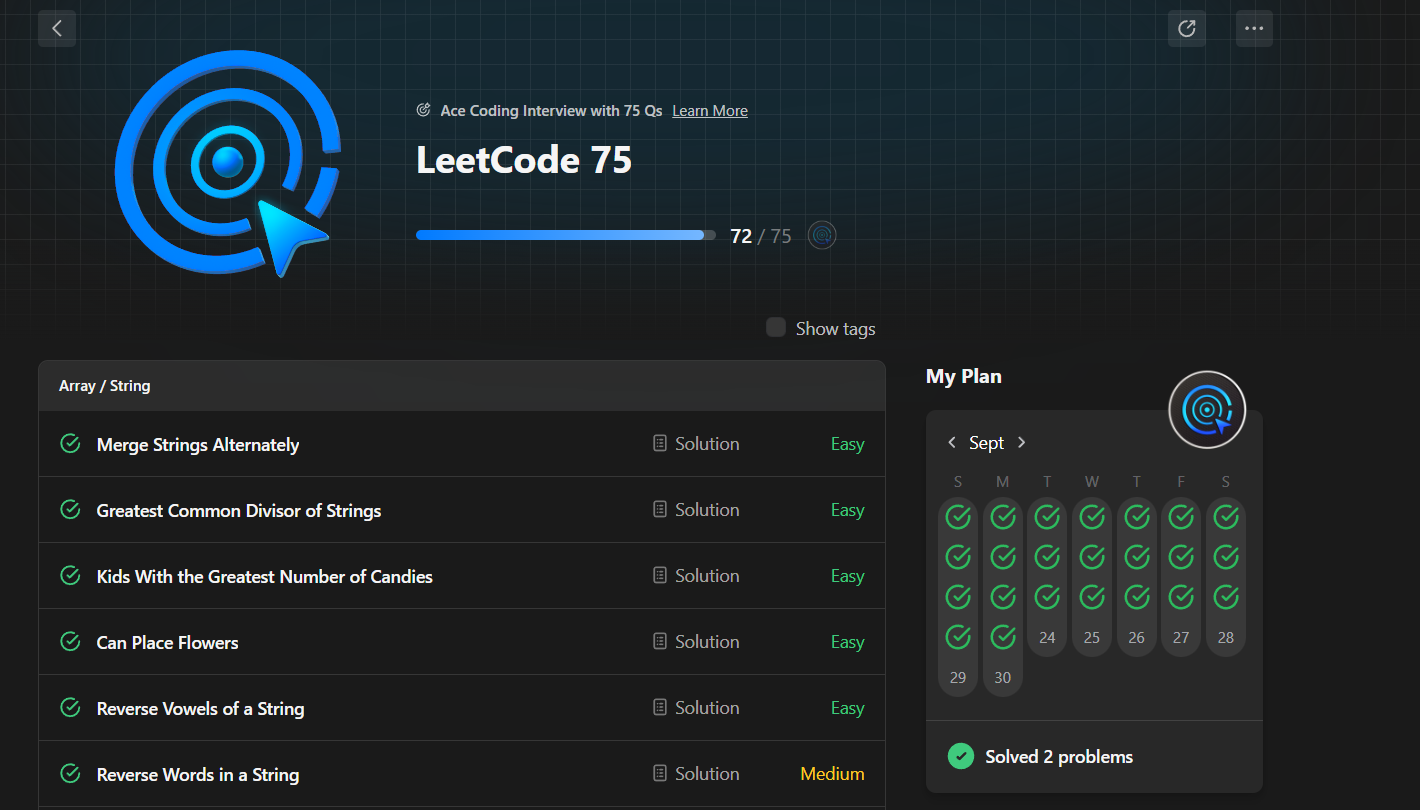Click the document icon in Merge Strings Alternately row

660,443
